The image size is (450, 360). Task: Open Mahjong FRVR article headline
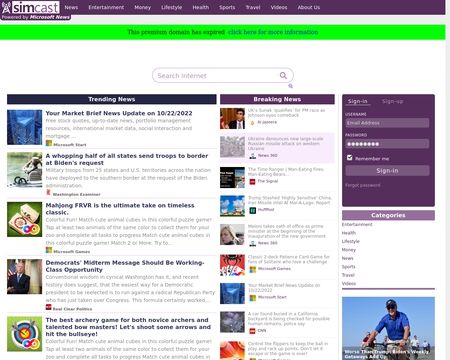coord(120,209)
